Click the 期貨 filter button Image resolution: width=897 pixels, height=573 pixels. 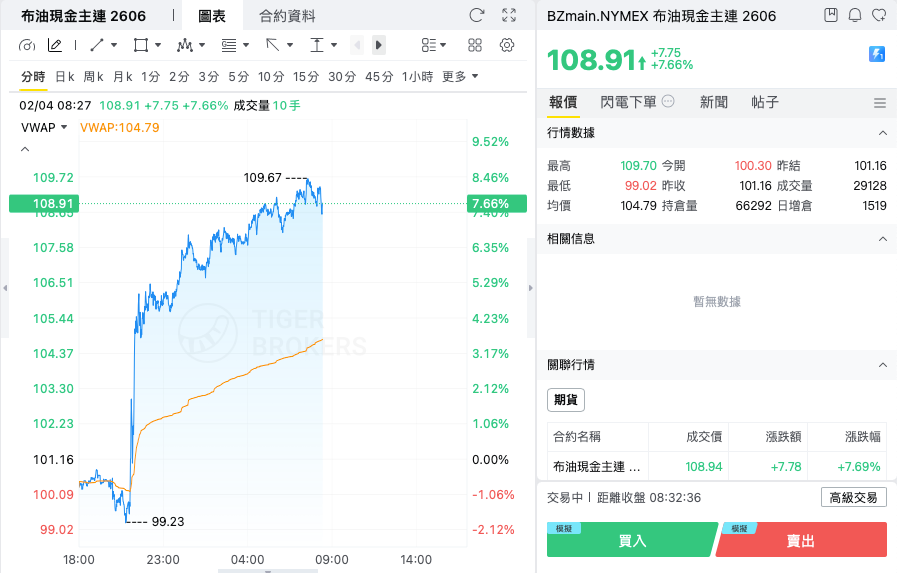(x=566, y=400)
